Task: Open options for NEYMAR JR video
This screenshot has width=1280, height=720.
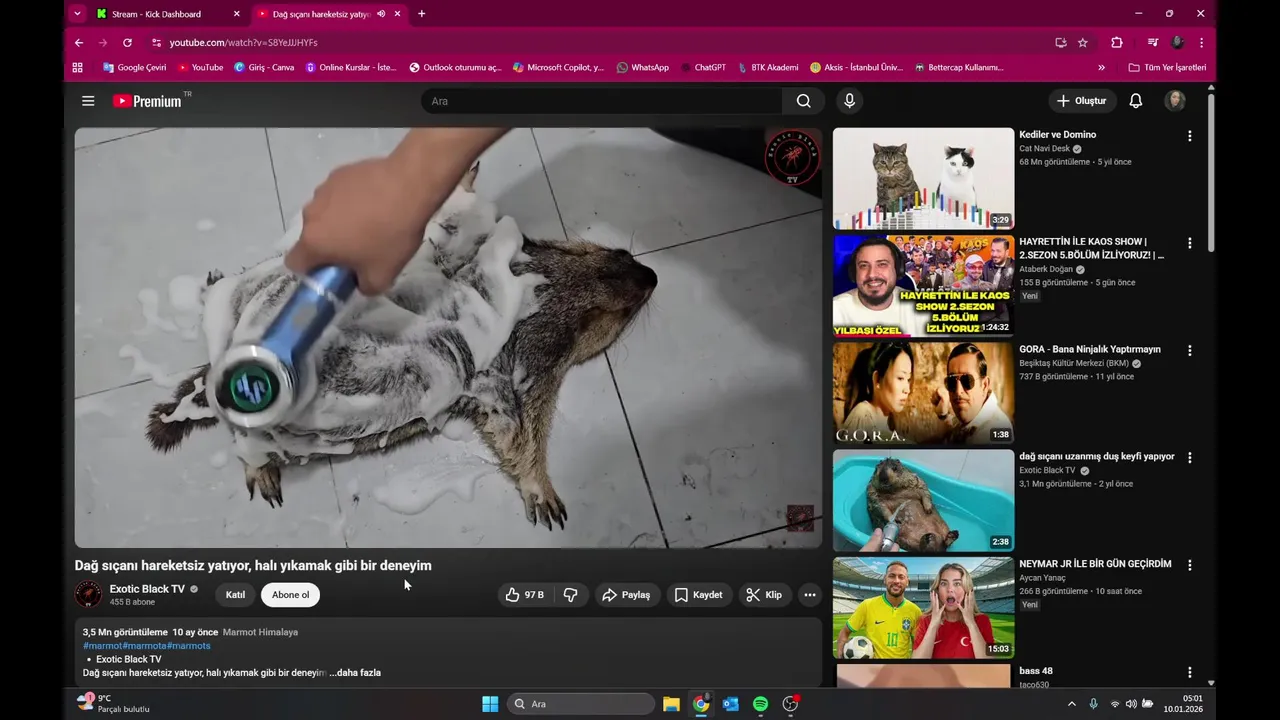Action: [1190, 565]
